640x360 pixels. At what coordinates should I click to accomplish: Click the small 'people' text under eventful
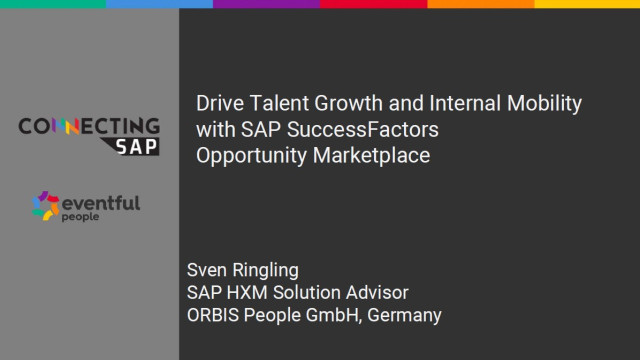pos(80,217)
